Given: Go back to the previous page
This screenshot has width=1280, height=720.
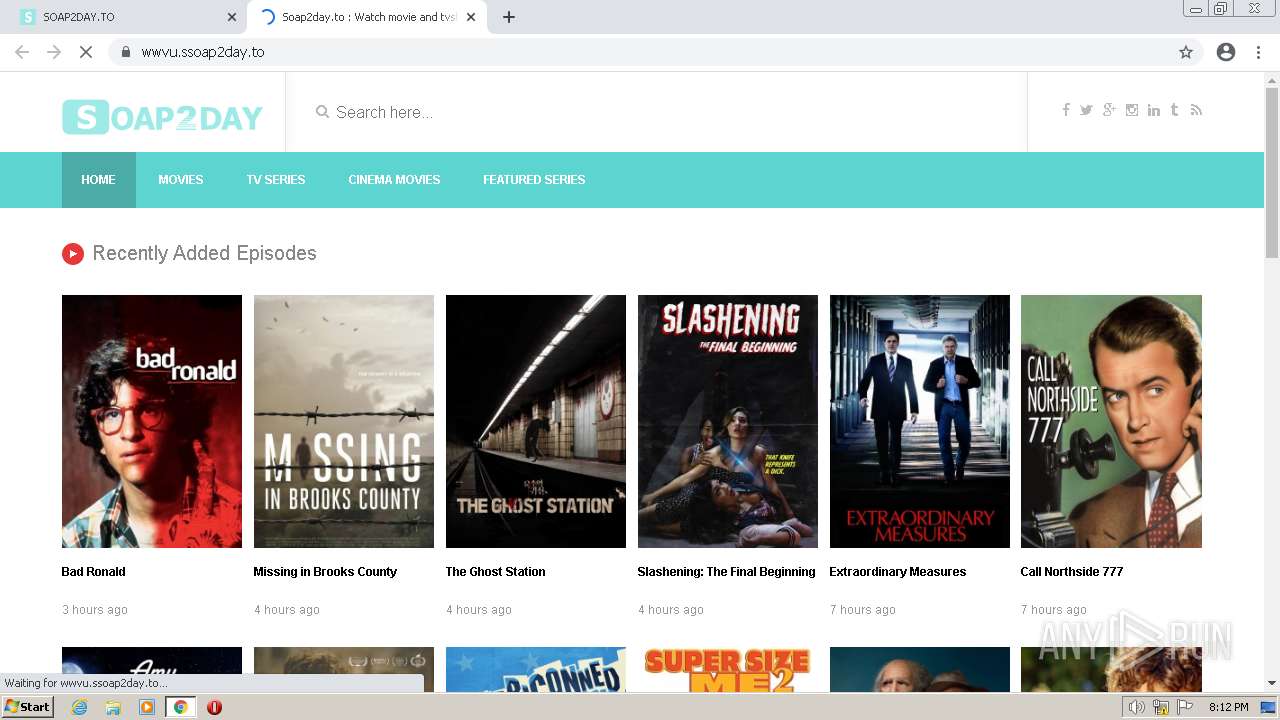Looking at the screenshot, I should [x=22, y=52].
